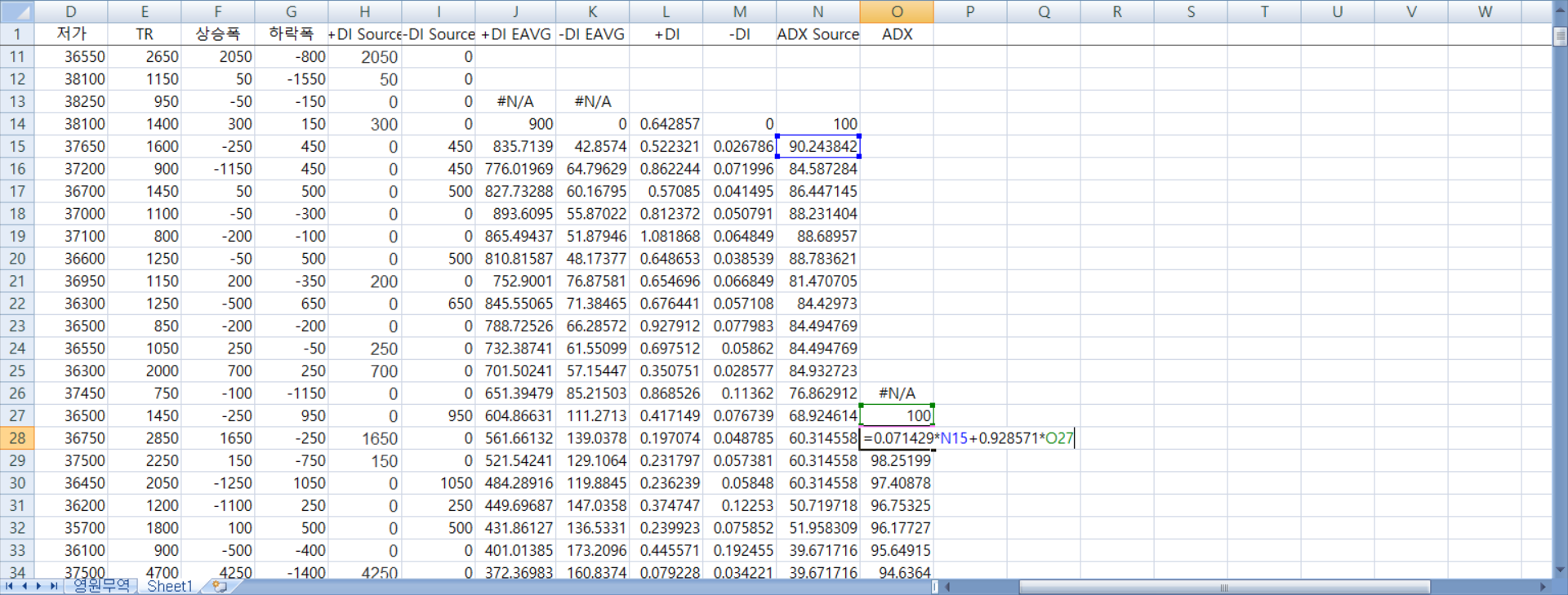Click the TR header cell
The width and height of the screenshot is (1568, 595).
(x=145, y=34)
